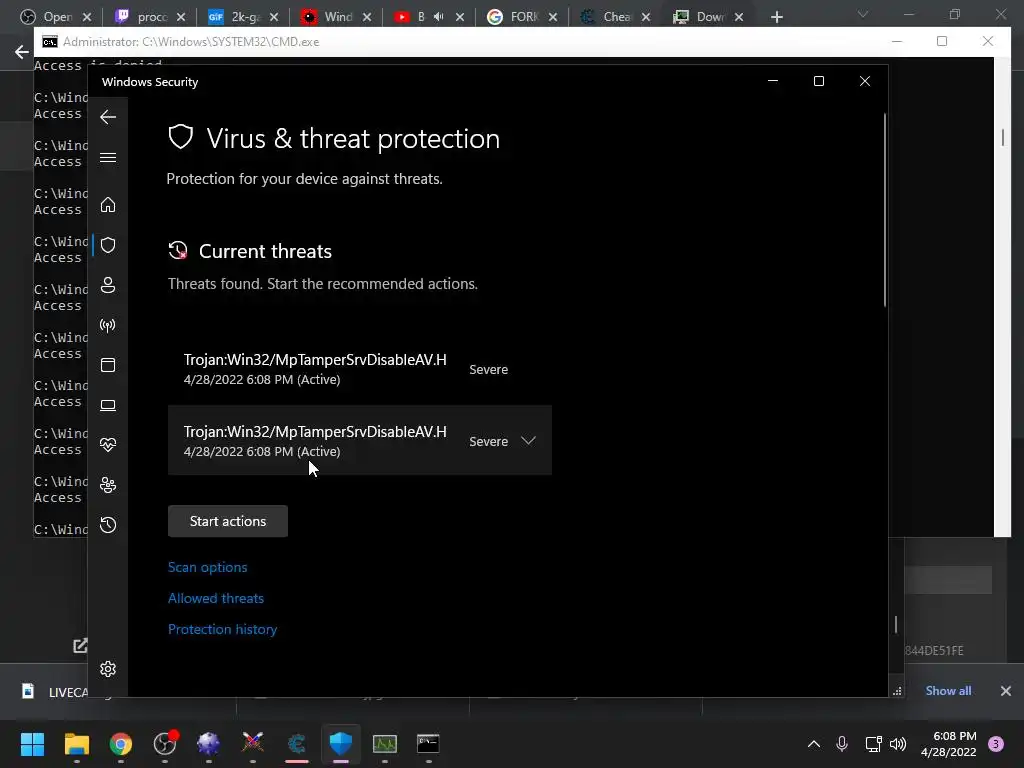The width and height of the screenshot is (1024, 768).
Task: Open App & browser control icon
Action: 108,365
